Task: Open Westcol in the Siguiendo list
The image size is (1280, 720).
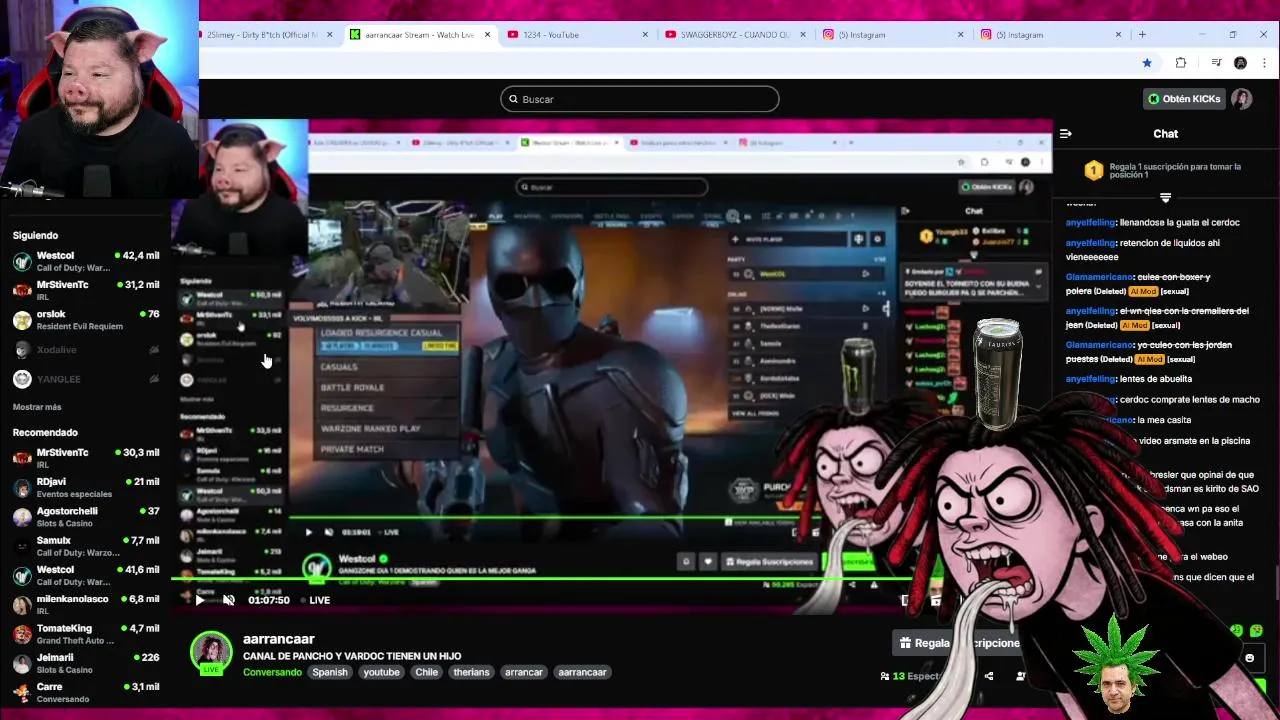Action: [86, 262]
